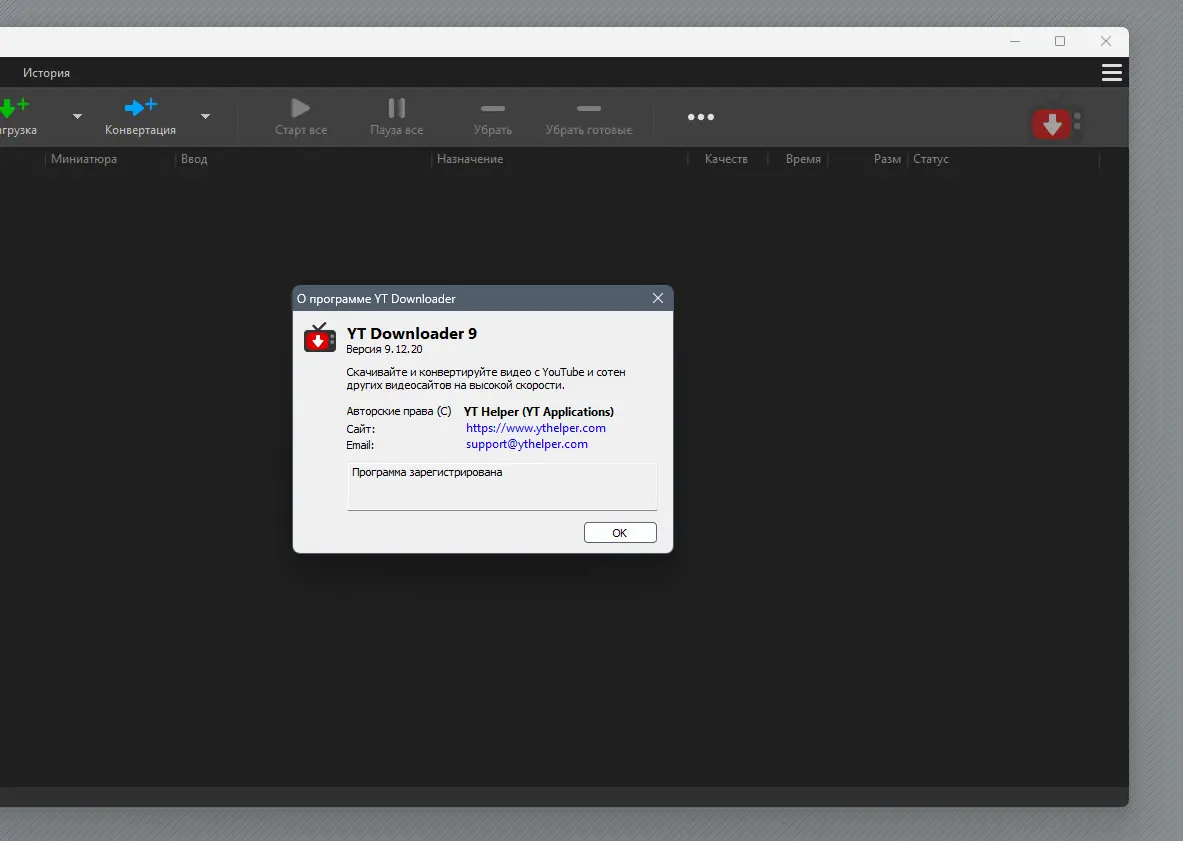Click the YT Downloader TV icon
The height and width of the screenshot is (841, 1183).
coord(320,338)
